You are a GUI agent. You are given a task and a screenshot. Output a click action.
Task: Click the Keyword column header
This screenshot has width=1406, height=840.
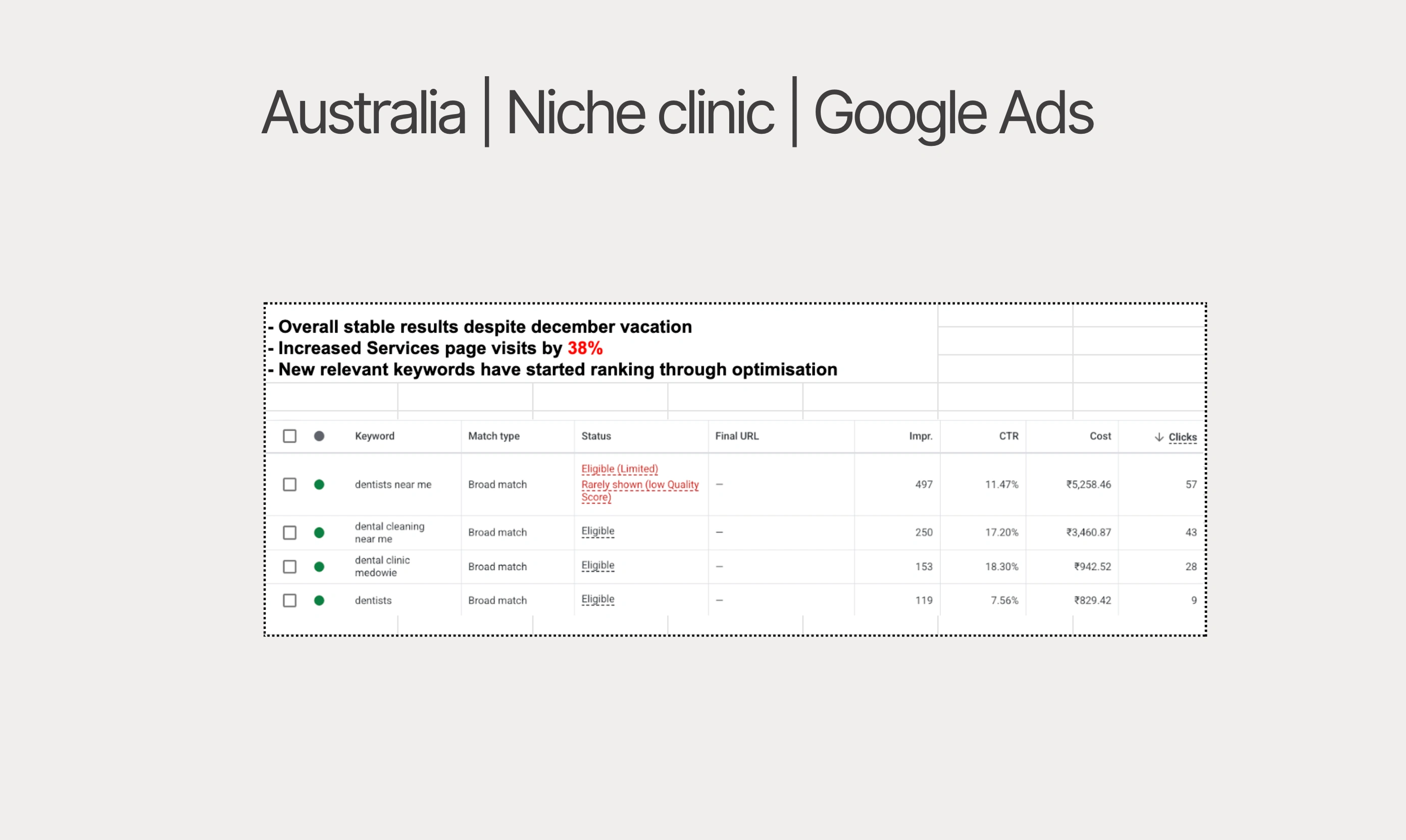pos(374,436)
